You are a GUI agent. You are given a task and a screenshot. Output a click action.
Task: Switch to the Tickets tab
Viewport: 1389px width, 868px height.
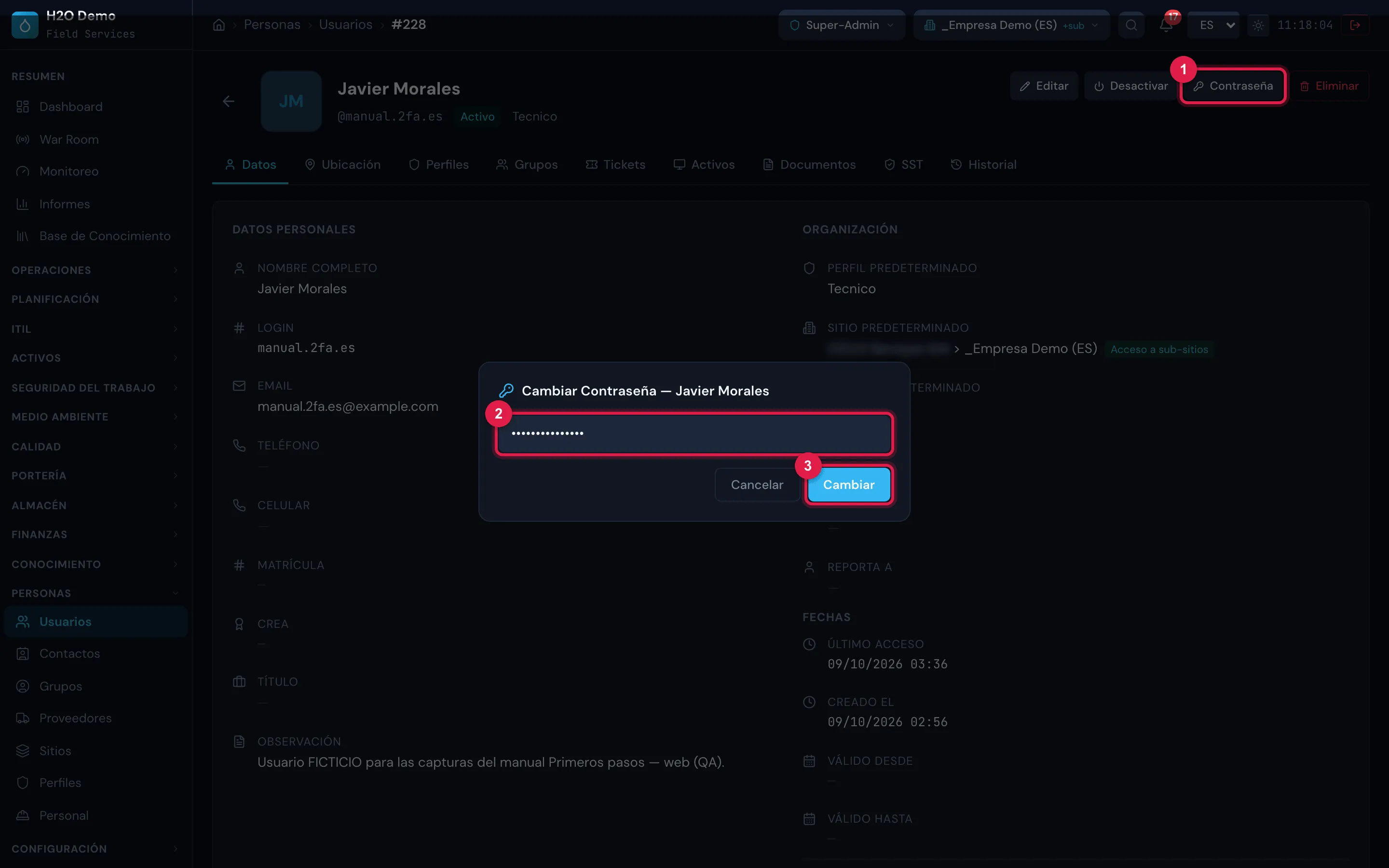click(615, 165)
